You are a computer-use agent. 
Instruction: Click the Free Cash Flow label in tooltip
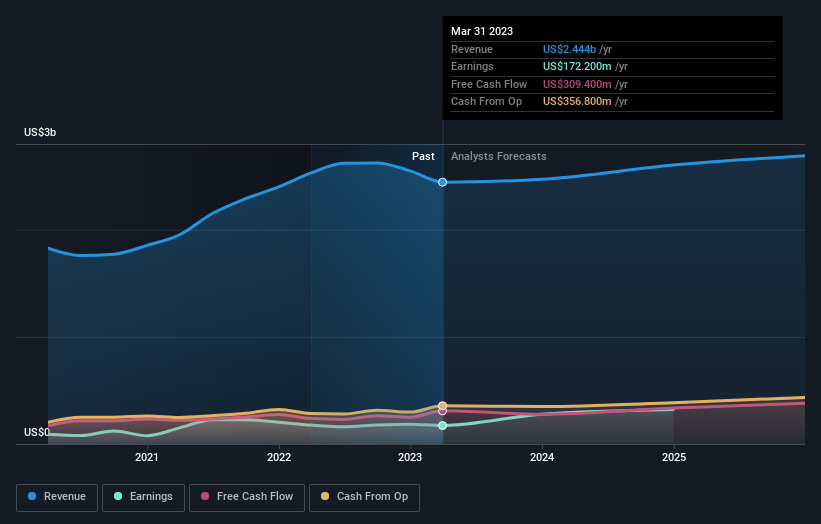pos(489,84)
